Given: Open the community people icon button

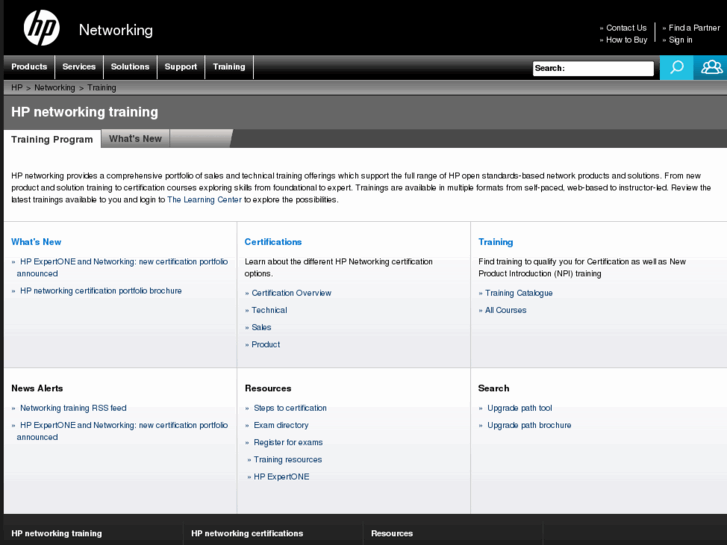Looking at the screenshot, I should (711, 68).
